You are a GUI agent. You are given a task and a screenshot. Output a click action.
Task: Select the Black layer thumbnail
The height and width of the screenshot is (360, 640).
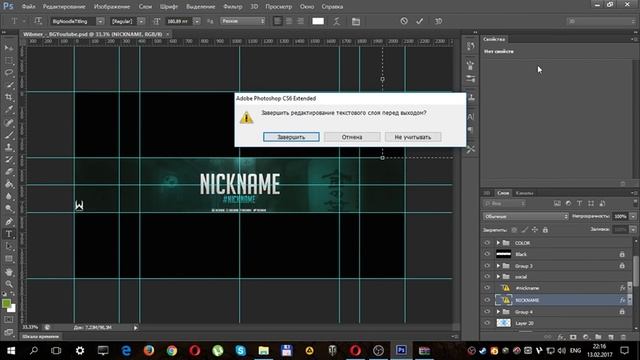click(503, 254)
